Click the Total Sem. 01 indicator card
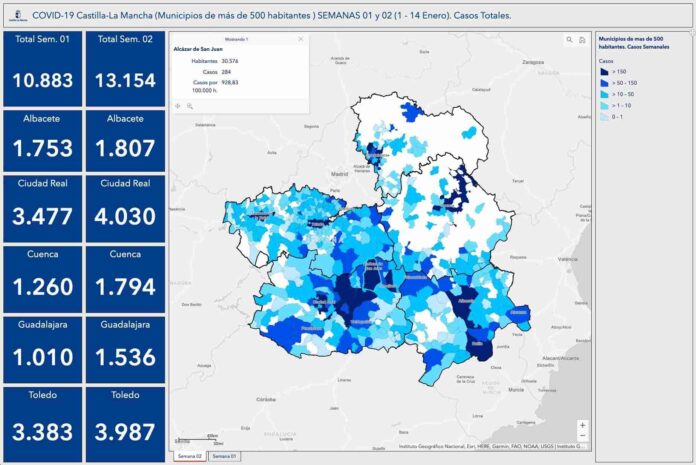This screenshot has height=465, width=696. 42,68
